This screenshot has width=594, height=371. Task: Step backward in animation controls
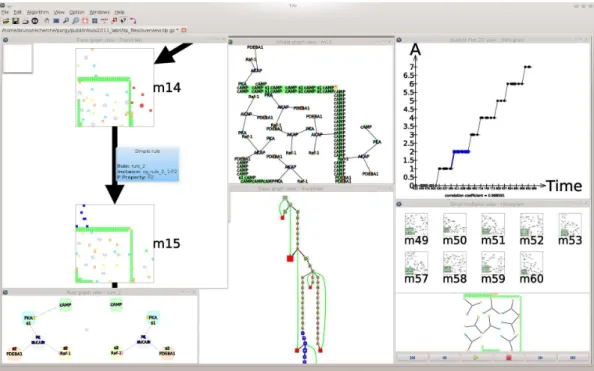pyautogui.click(x=444, y=357)
